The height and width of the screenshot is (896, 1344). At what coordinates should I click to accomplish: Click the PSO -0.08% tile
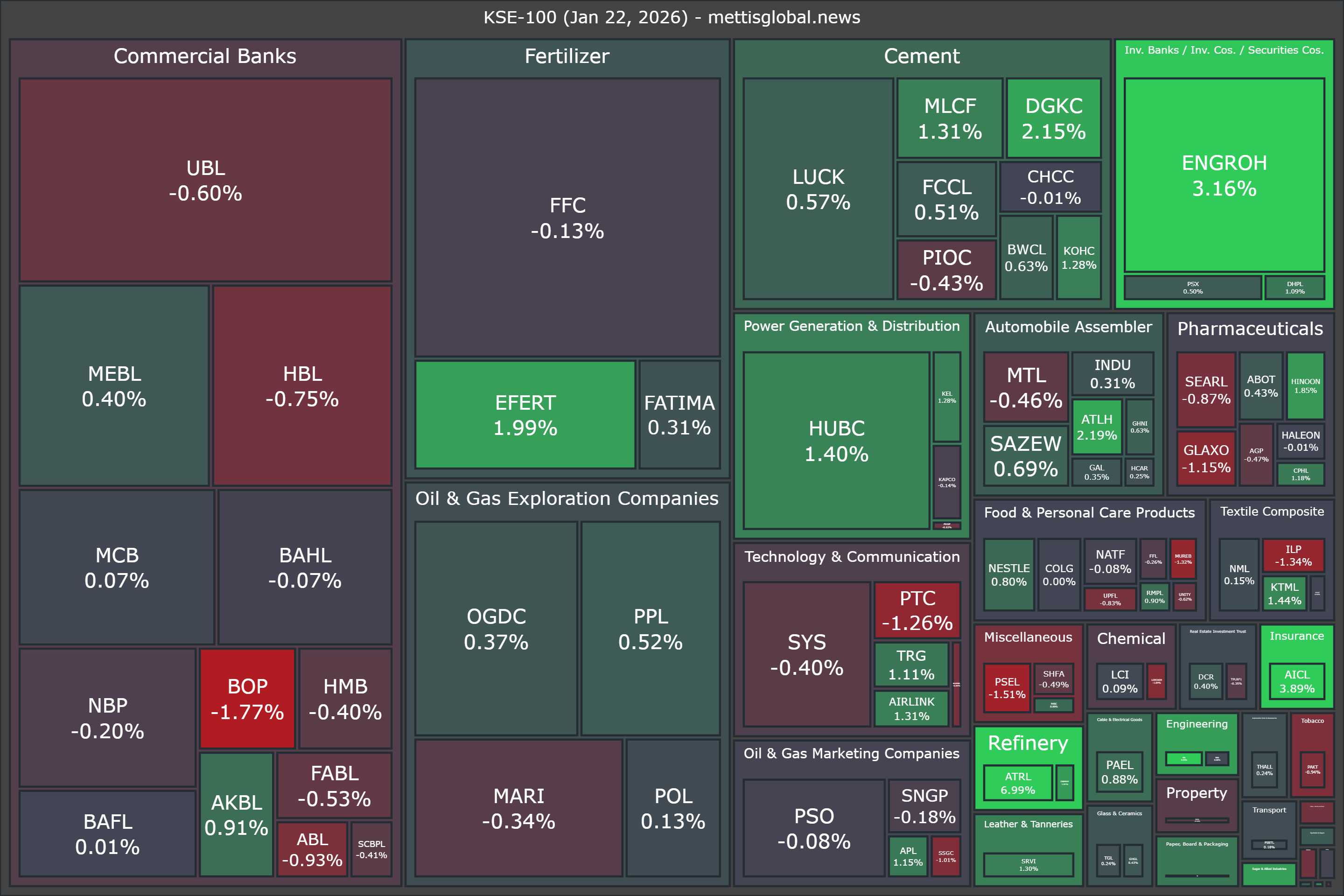(814, 828)
